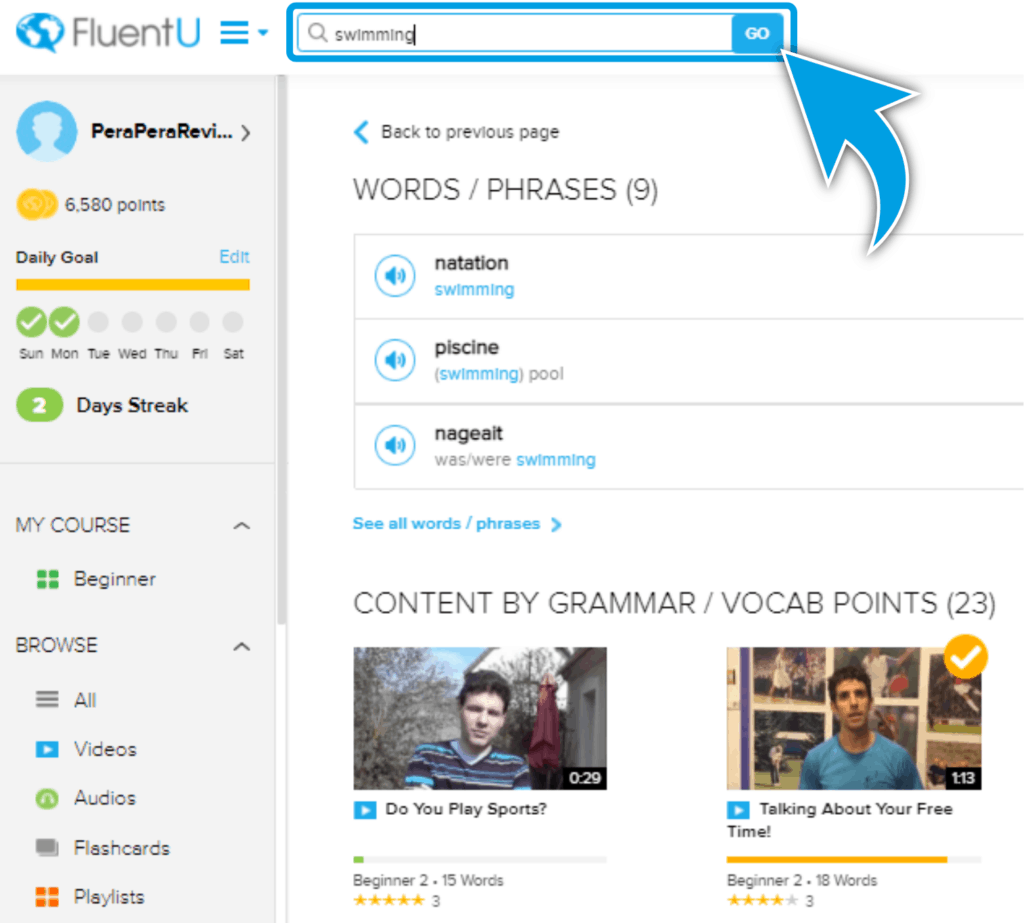1024x923 pixels.
Task: Click the 6,580 points text
Action: pyautogui.click(x=115, y=205)
